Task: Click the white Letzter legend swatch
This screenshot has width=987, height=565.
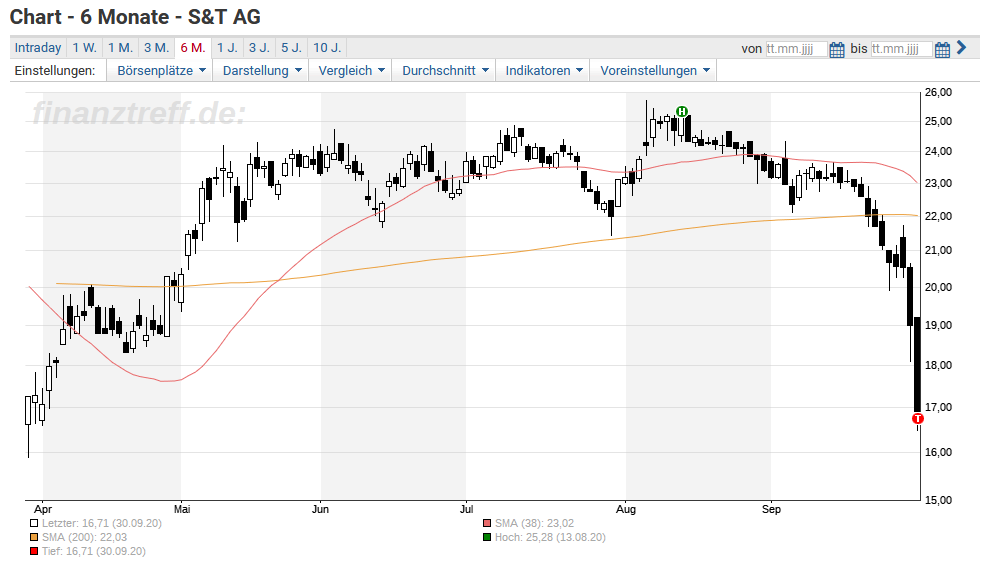Action: [x=34, y=523]
